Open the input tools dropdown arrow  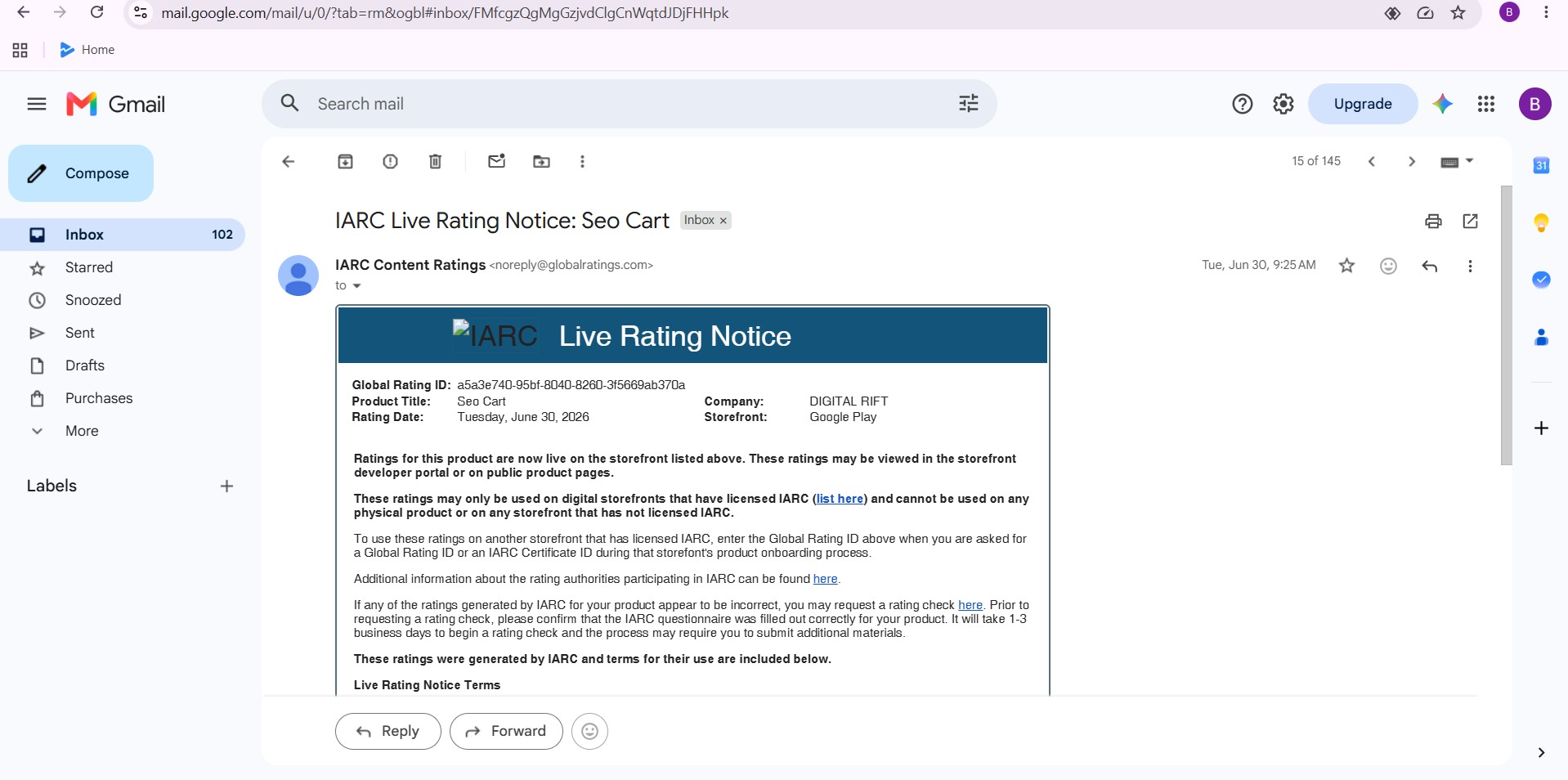pos(1469,161)
